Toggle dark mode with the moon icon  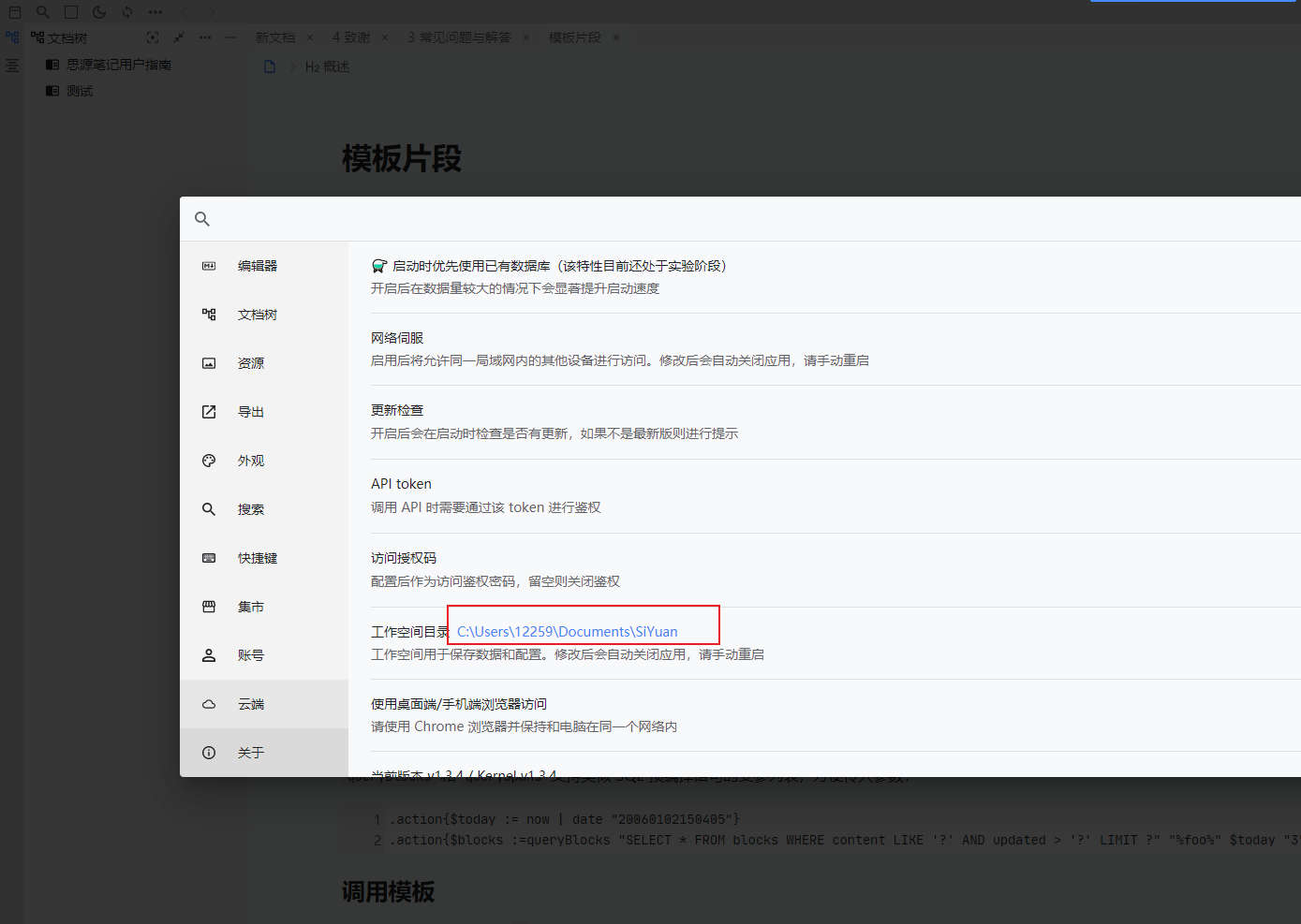click(99, 12)
